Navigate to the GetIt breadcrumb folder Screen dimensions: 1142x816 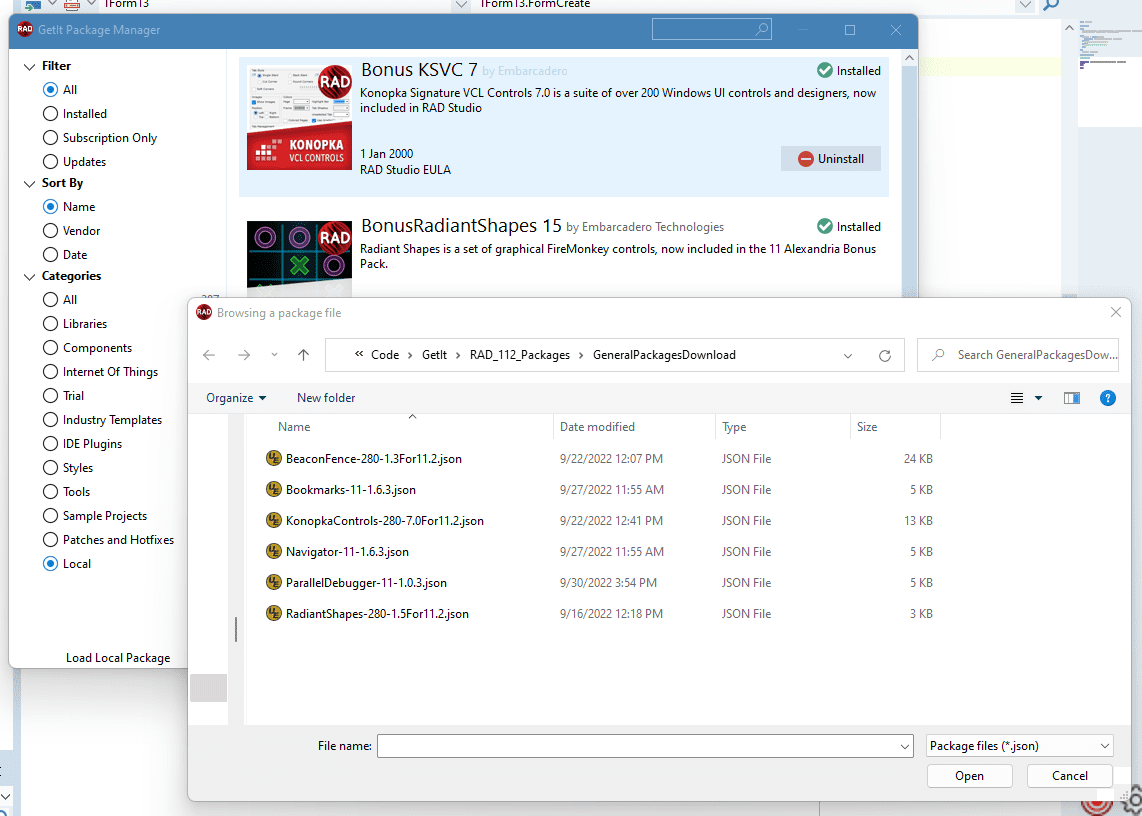[x=434, y=355]
